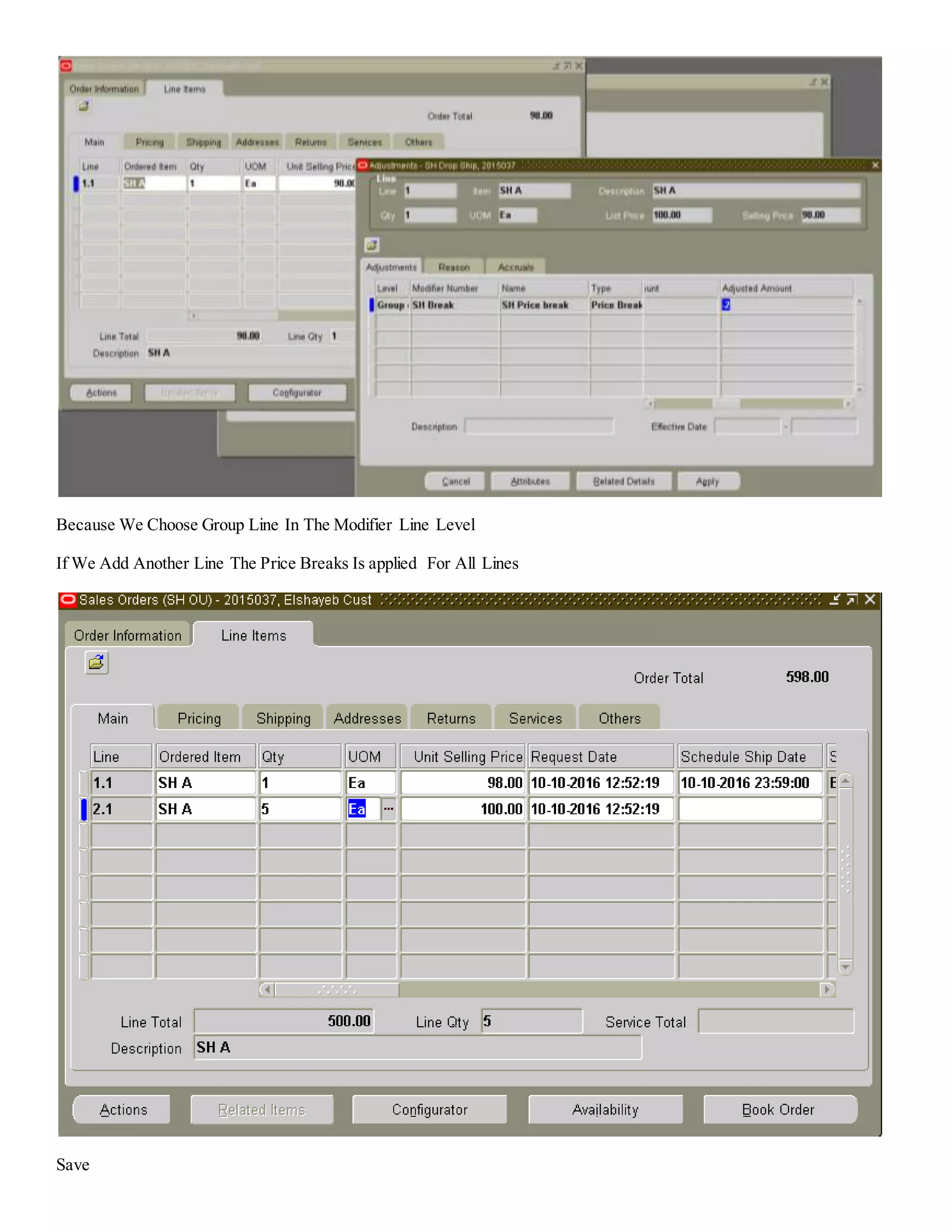952x1232 pixels.
Task: Click first Effective Date field in Adjustments window
Action: (747, 426)
